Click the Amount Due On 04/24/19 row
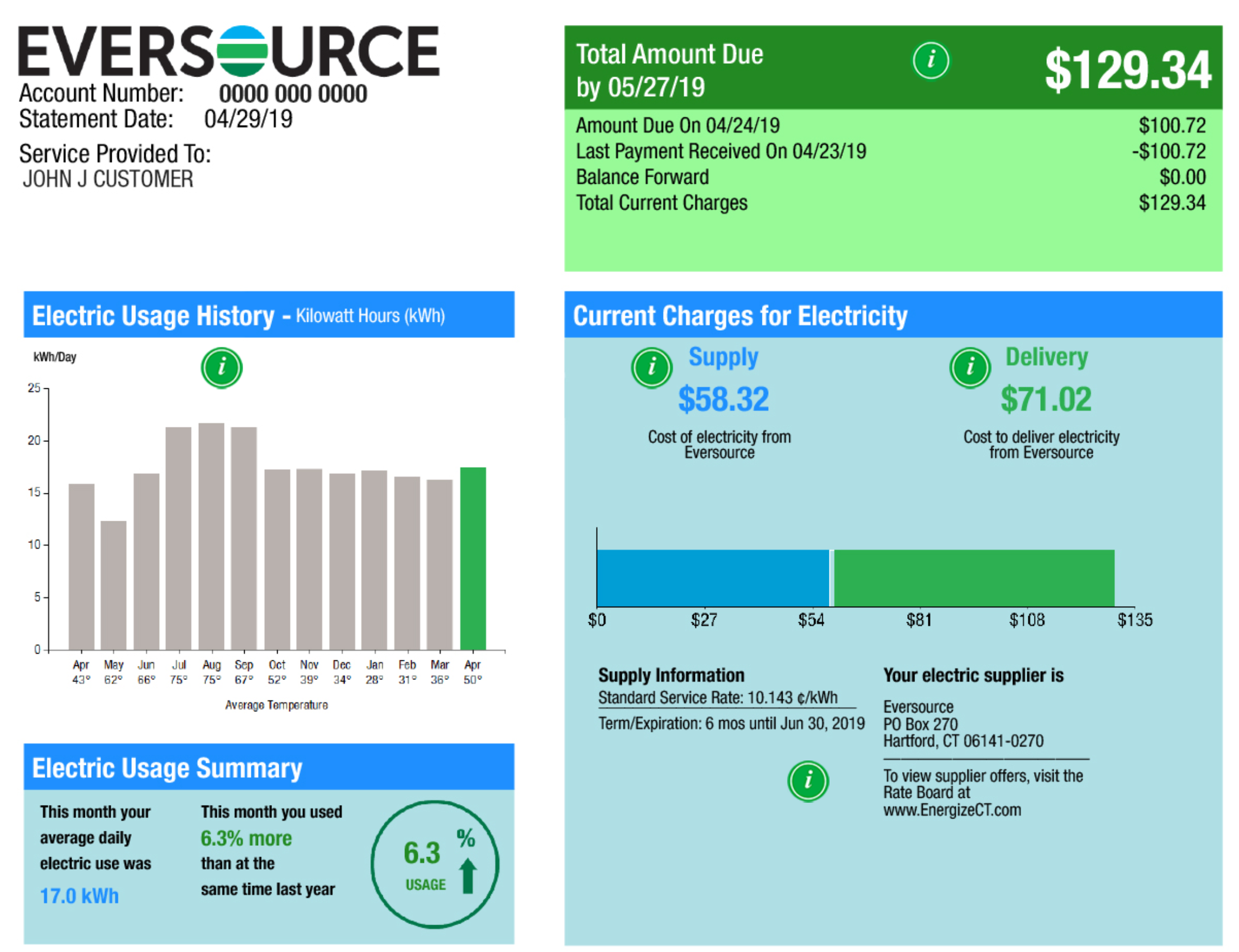The height and width of the screenshot is (952, 1239). tap(890, 125)
